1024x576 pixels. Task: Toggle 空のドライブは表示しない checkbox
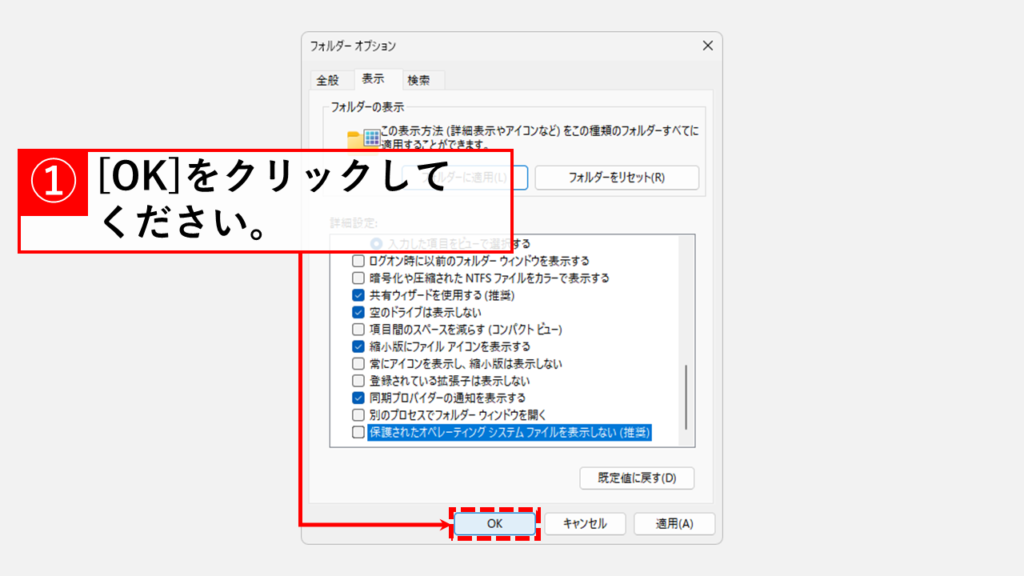[x=359, y=313]
